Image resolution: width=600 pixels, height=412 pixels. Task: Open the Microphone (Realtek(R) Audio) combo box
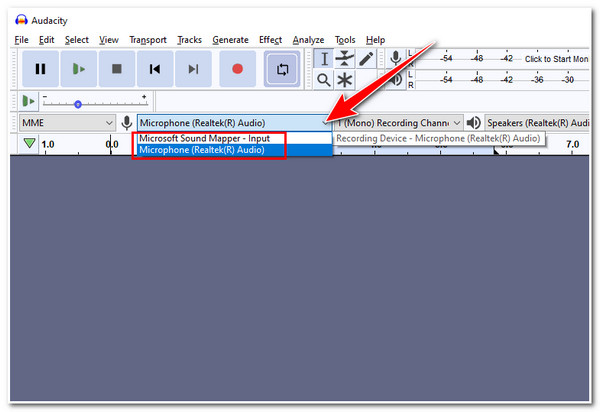(235, 123)
